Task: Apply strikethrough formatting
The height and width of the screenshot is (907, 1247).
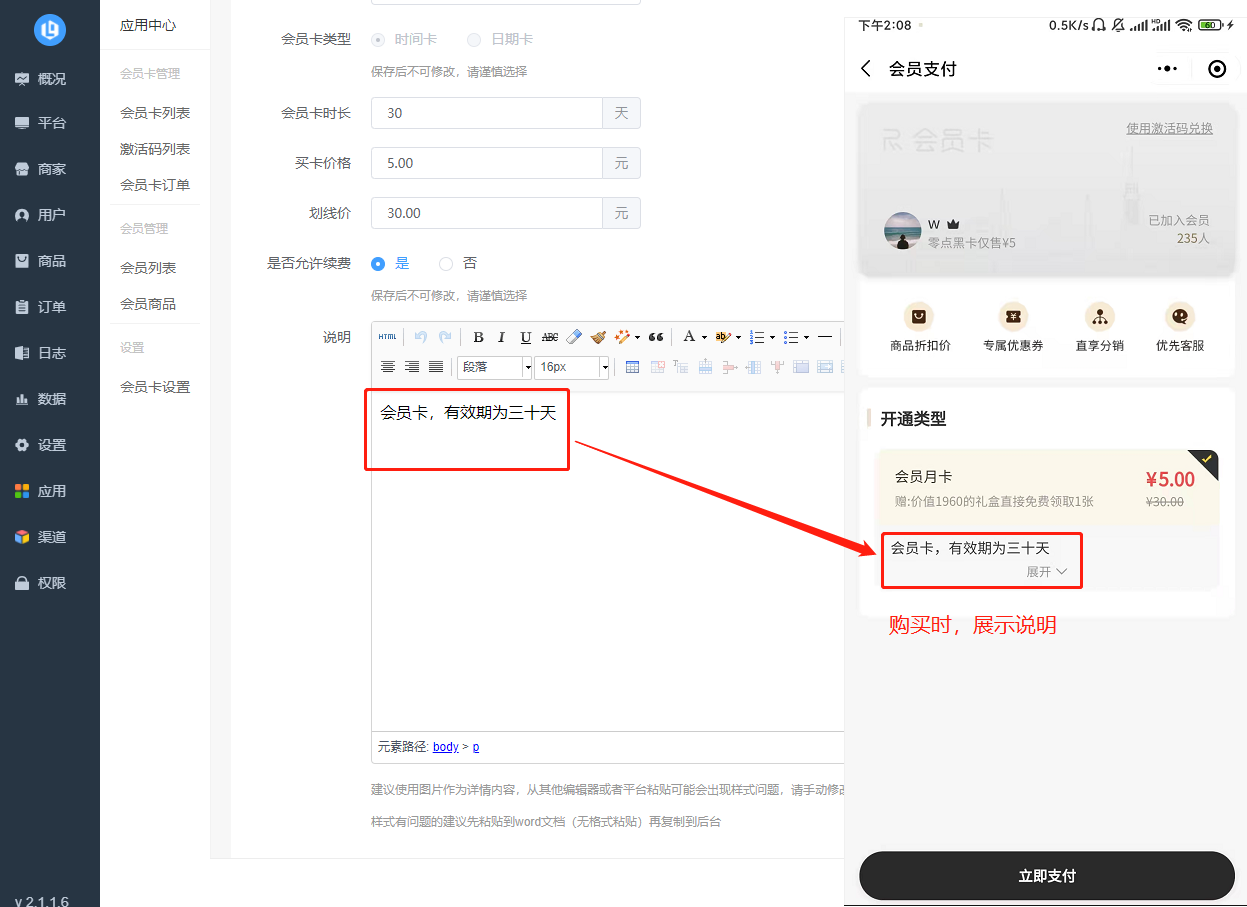Action: (550, 337)
